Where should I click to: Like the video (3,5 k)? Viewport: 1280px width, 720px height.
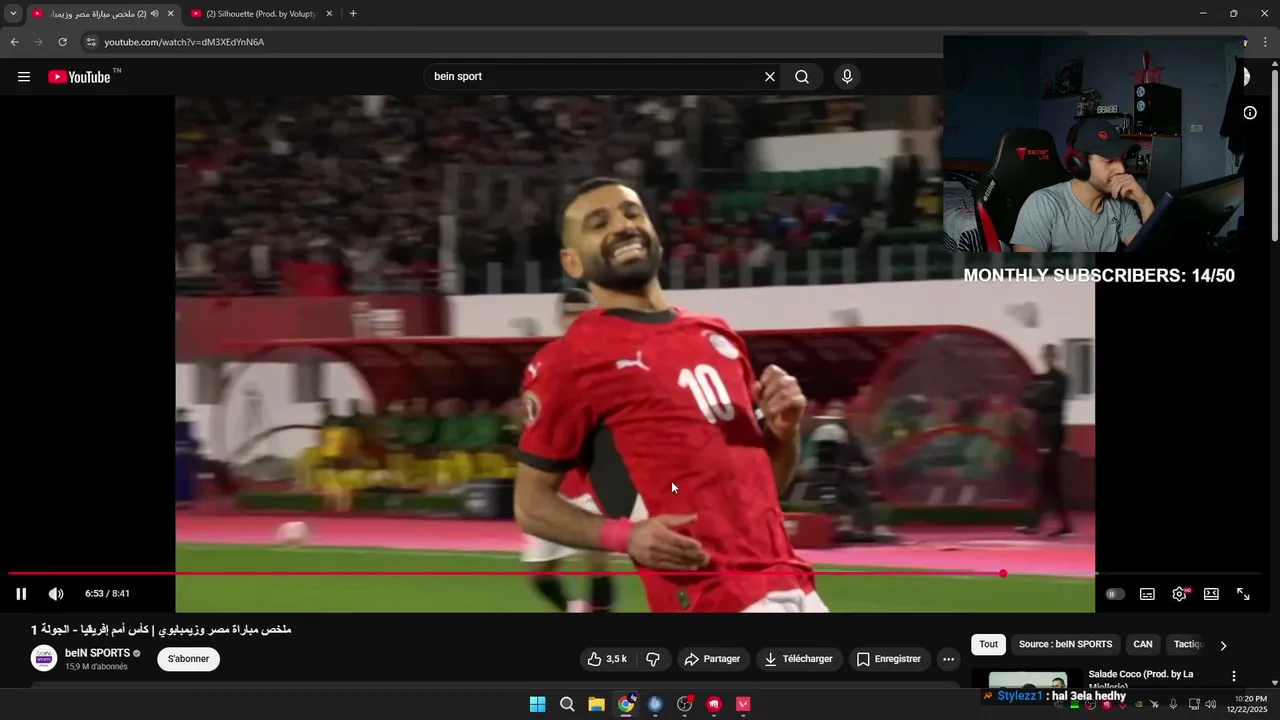pos(607,659)
